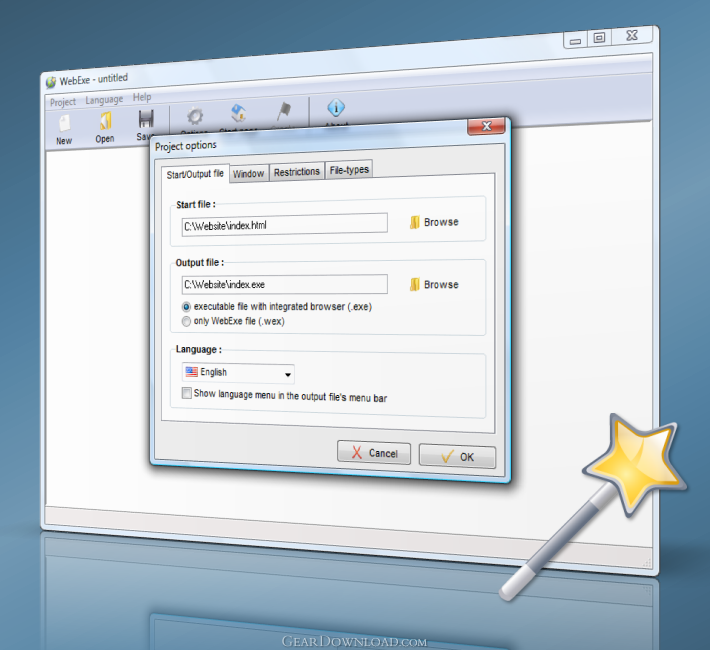
Task: Click the flag Create toolbar icon
Action: point(284,111)
